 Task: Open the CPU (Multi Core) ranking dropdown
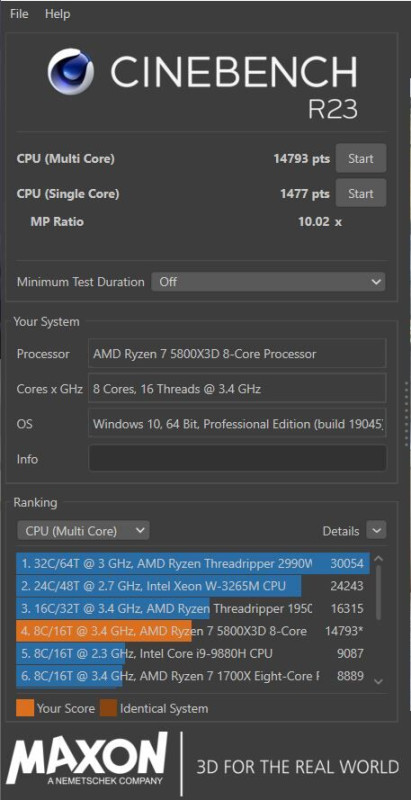click(x=84, y=531)
